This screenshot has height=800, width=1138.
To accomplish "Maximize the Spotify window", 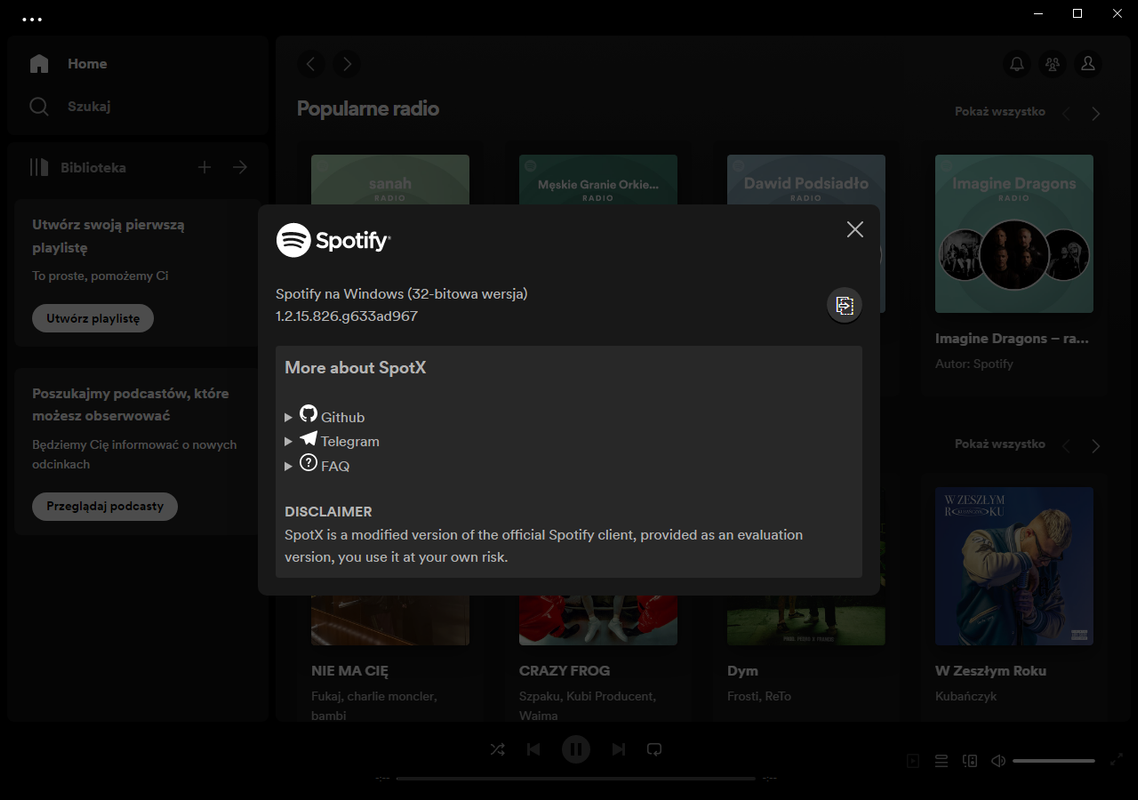I will pyautogui.click(x=1077, y=13).
